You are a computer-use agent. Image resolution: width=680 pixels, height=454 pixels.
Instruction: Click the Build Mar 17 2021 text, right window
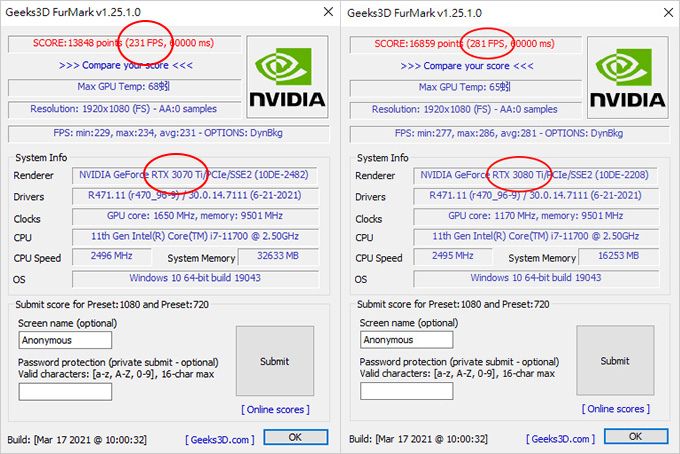coord(418,439)
